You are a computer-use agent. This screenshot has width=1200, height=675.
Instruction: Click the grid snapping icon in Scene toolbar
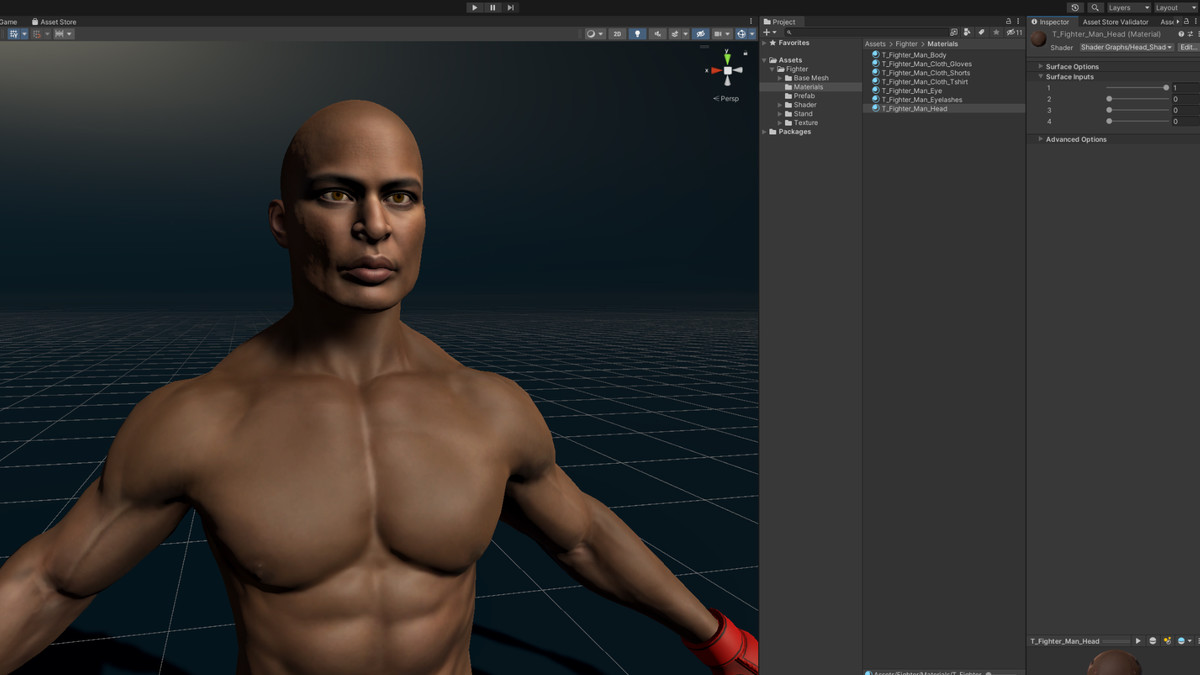click(x=37, y=34)
